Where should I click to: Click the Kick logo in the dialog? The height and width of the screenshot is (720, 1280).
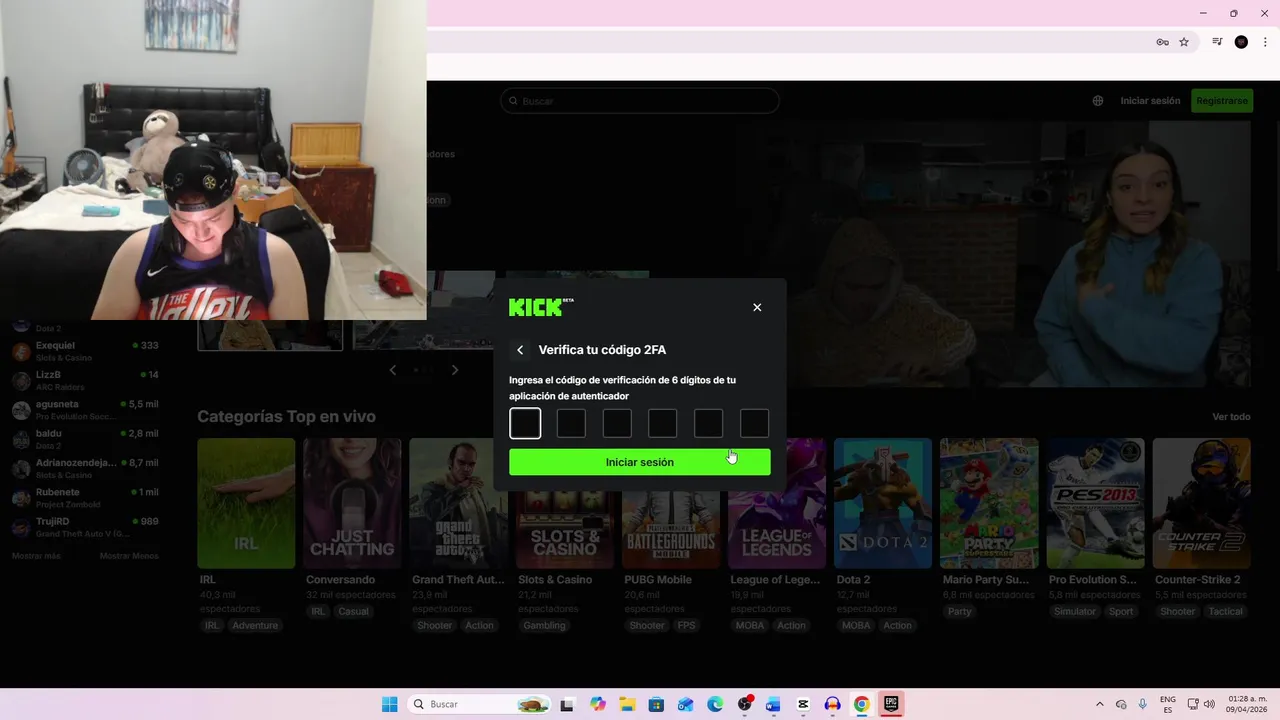pyautogui.click(x=541, y=307)
